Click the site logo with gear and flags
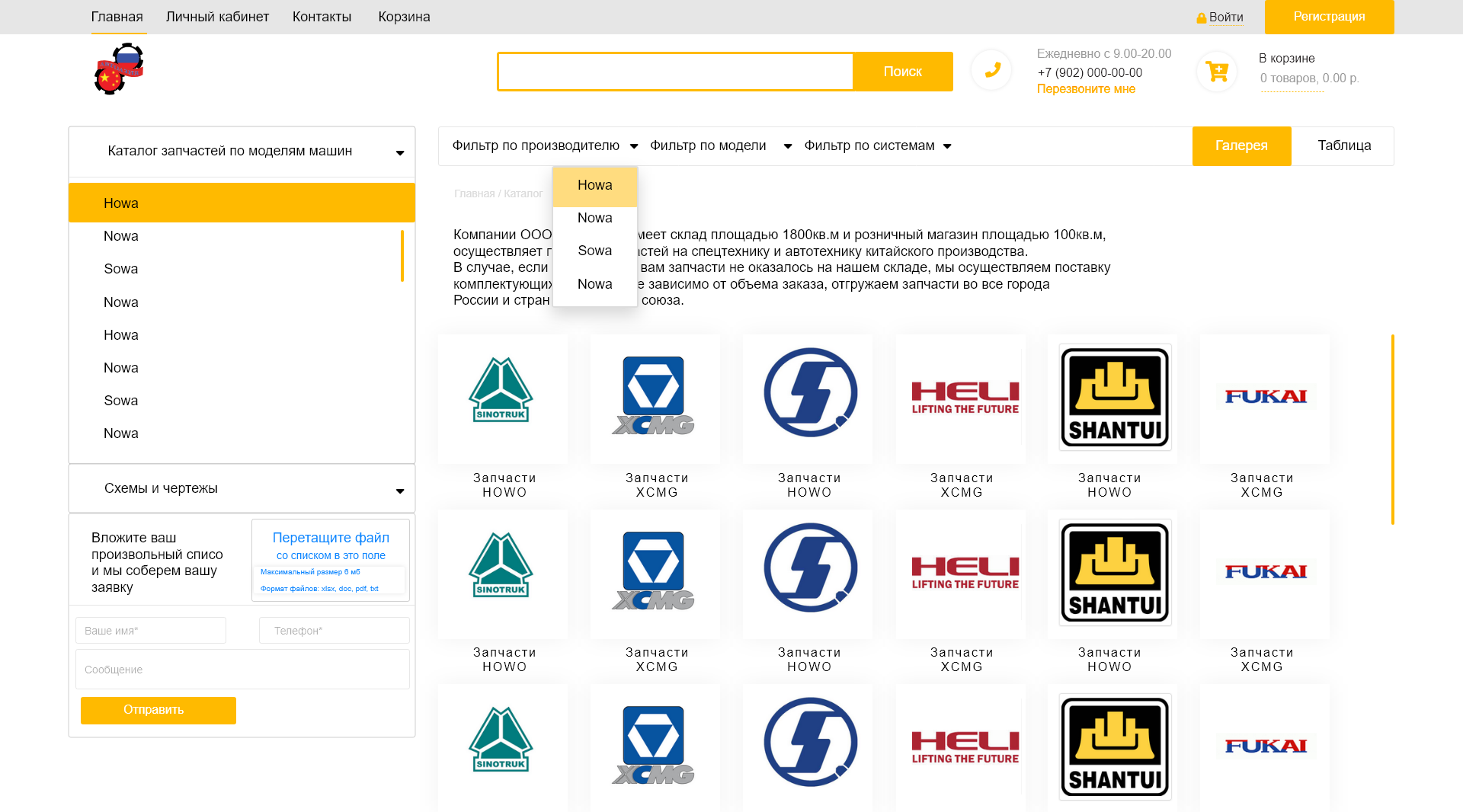The height and width of the screenshot is (812, 1463). pyautogui.click(x=119, y=69)
